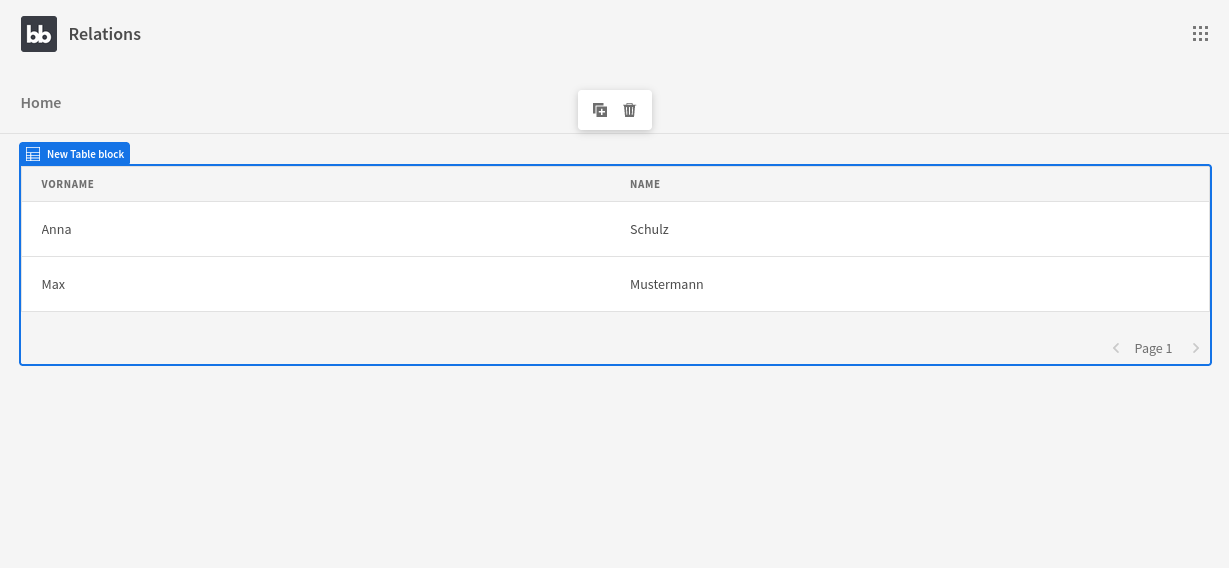Click the Page 1 indicator

click(x=1153, y=348)
